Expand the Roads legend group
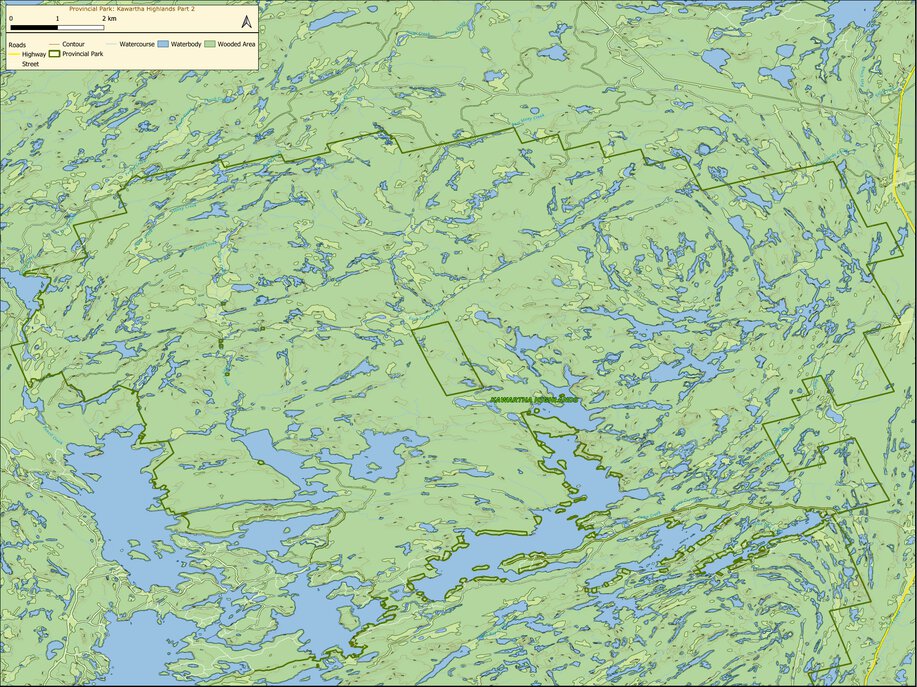Image resolution: width=917 pixels, height=687 pixels. click(18, 44)
